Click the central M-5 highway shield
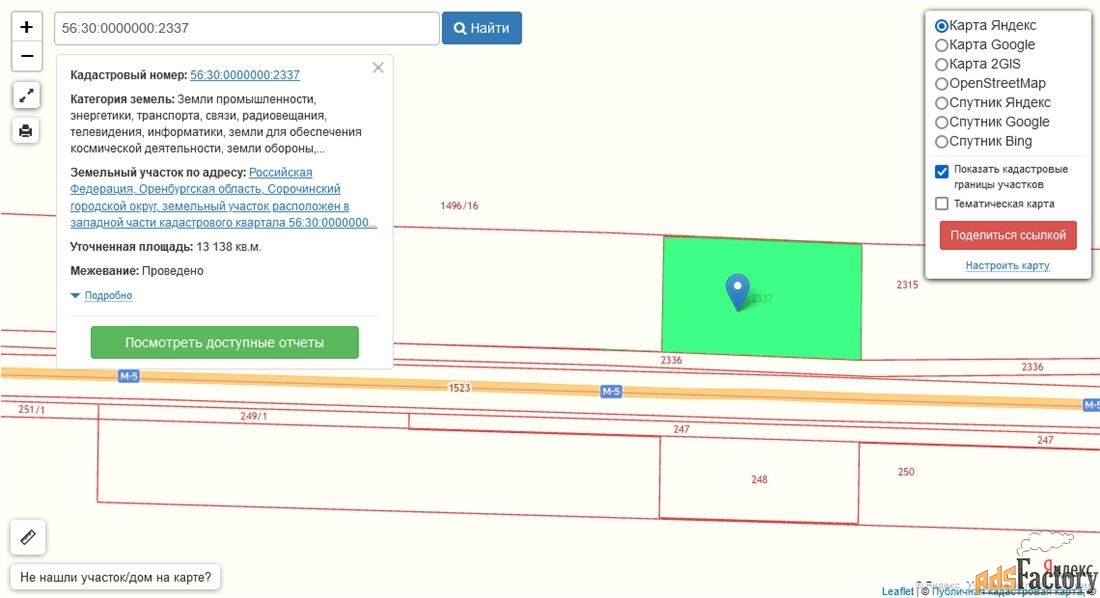This screenshot has width=1100, height=598. (610, 391)
